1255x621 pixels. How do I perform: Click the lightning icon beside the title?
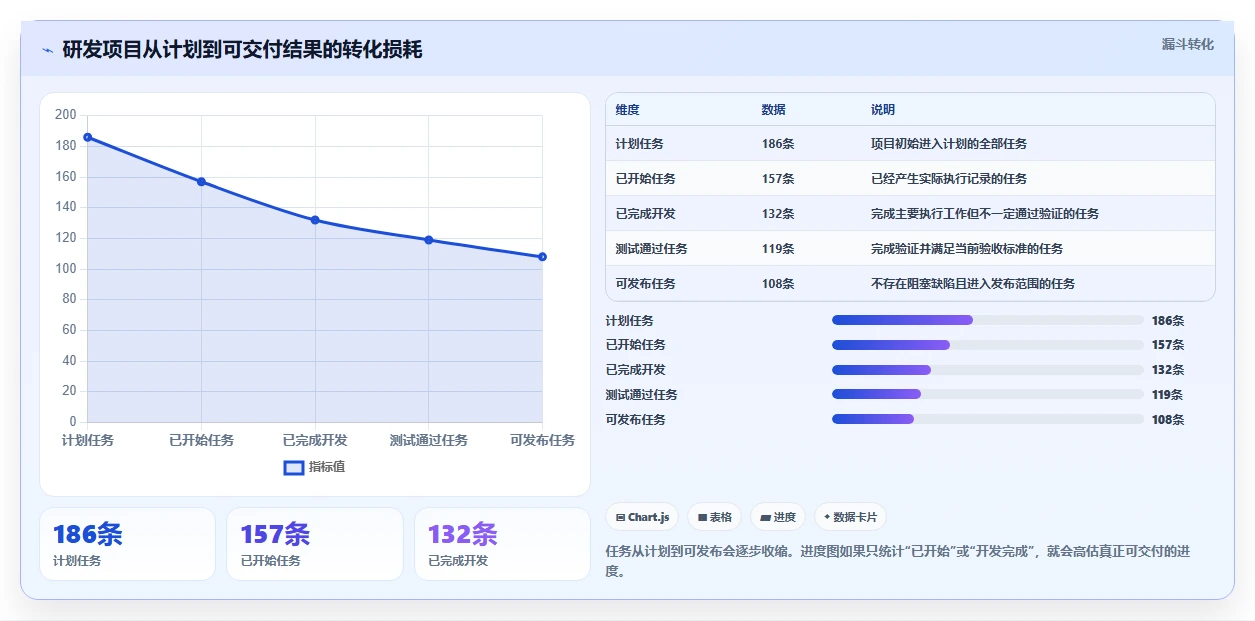pyautogui.click(x=47, y=50)
